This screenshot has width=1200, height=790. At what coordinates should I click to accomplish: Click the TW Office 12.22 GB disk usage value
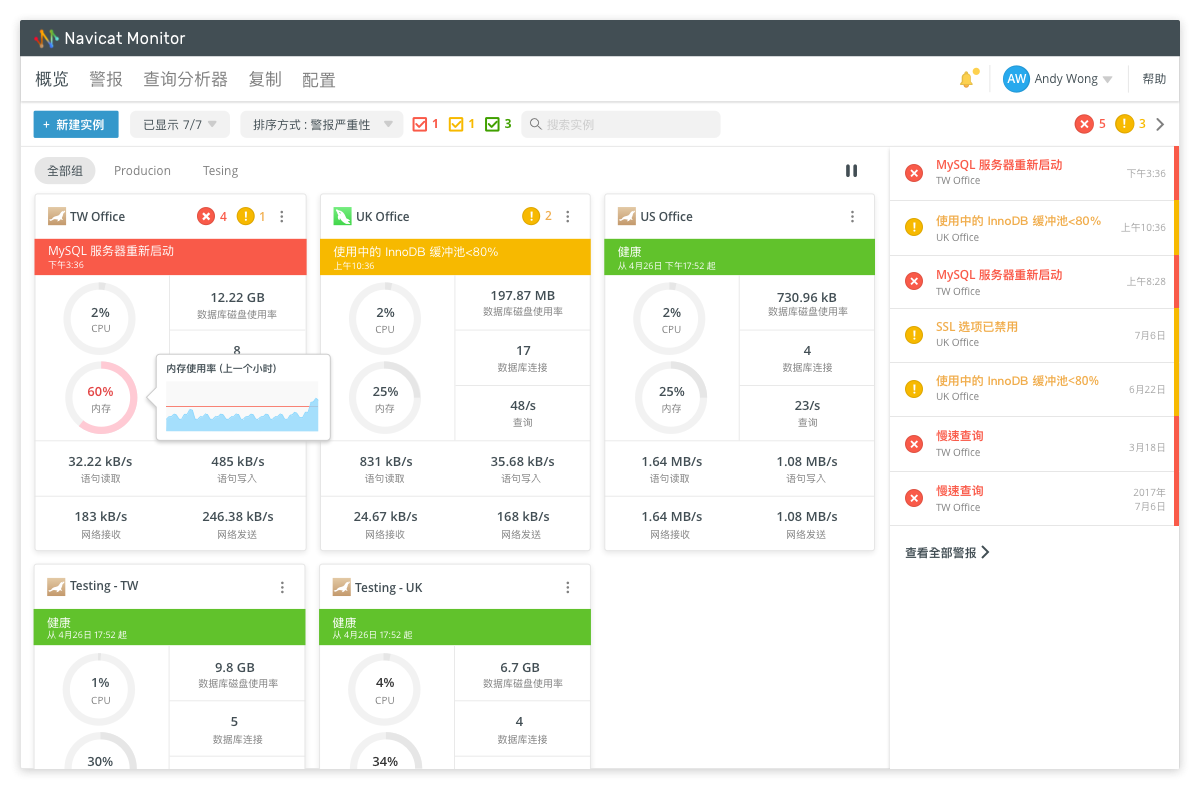[238, 297]
